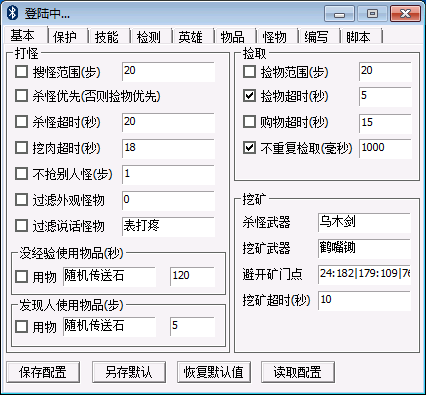Click the 120 seconds field

pos(192,277)
